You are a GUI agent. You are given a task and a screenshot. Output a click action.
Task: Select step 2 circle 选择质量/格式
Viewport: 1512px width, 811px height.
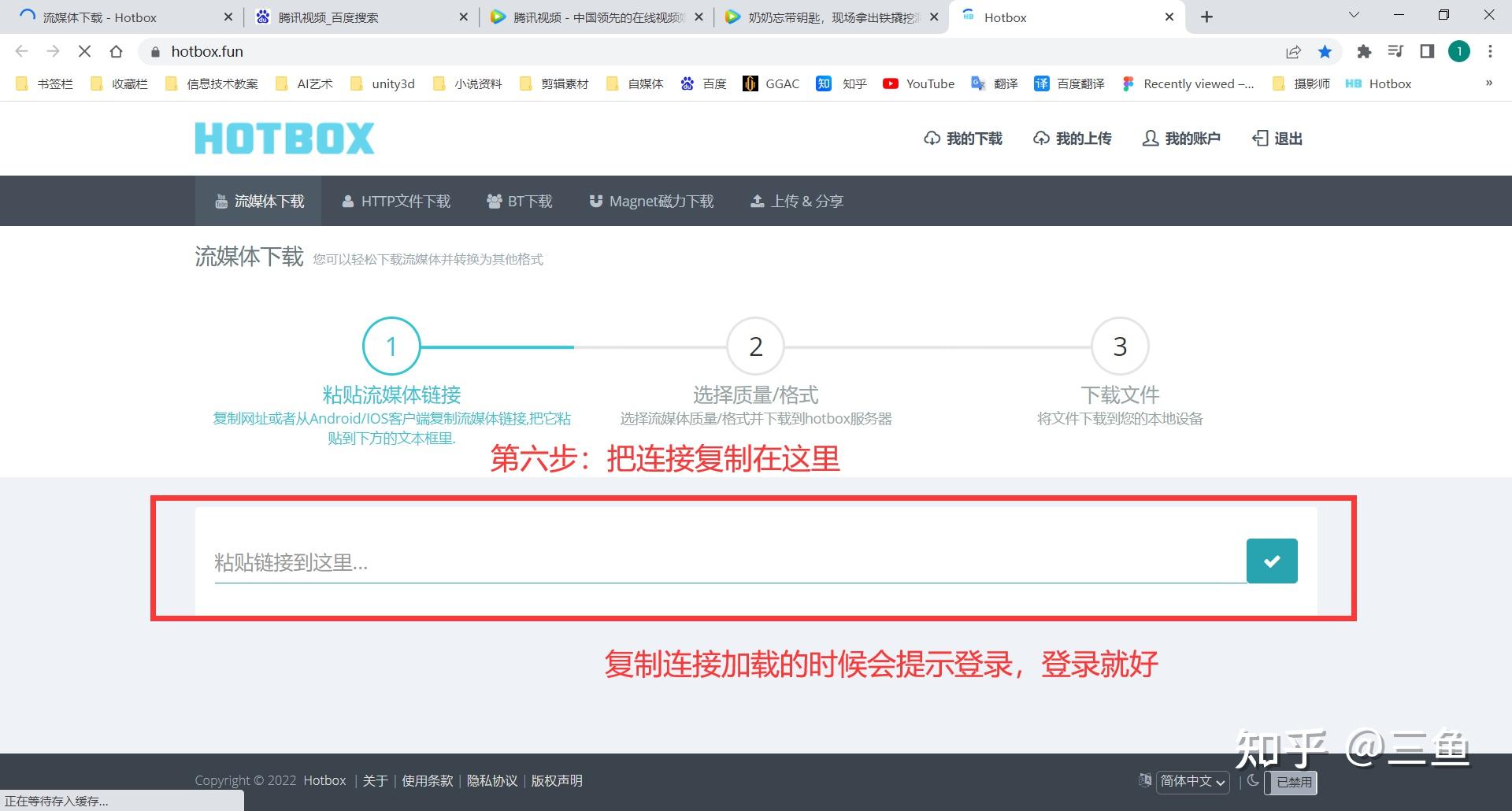point(756,346)
